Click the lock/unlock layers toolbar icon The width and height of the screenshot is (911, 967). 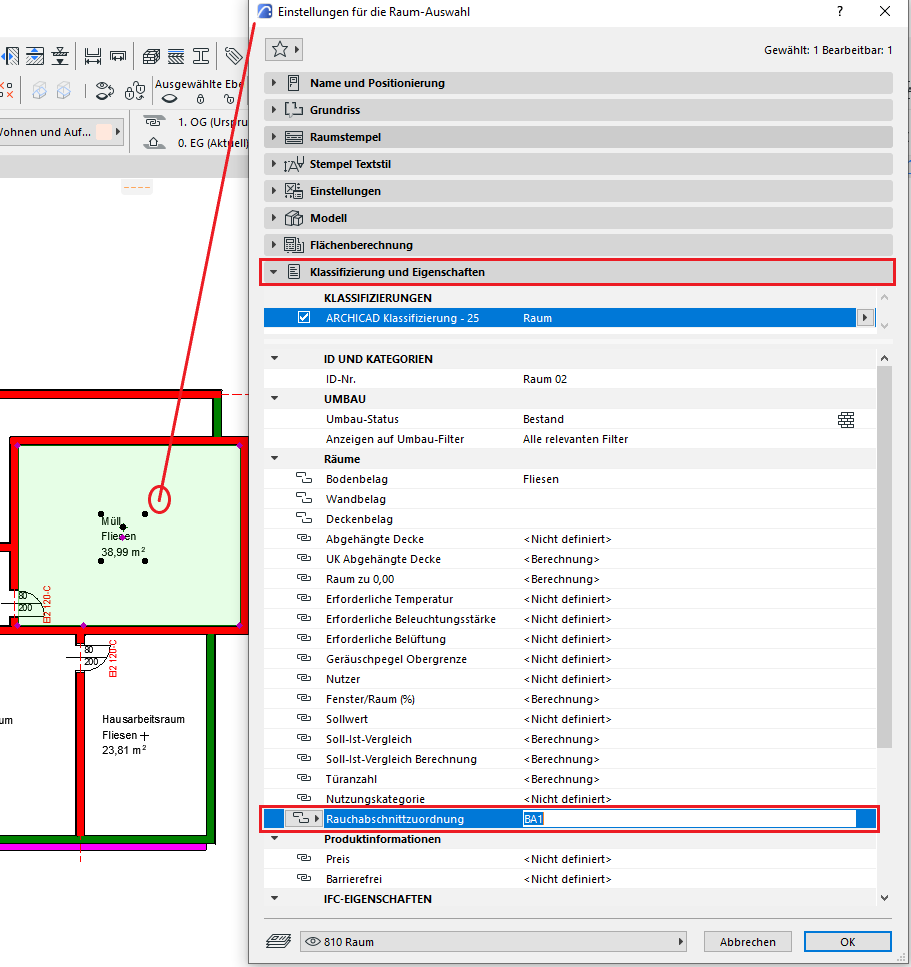[135, 92]
